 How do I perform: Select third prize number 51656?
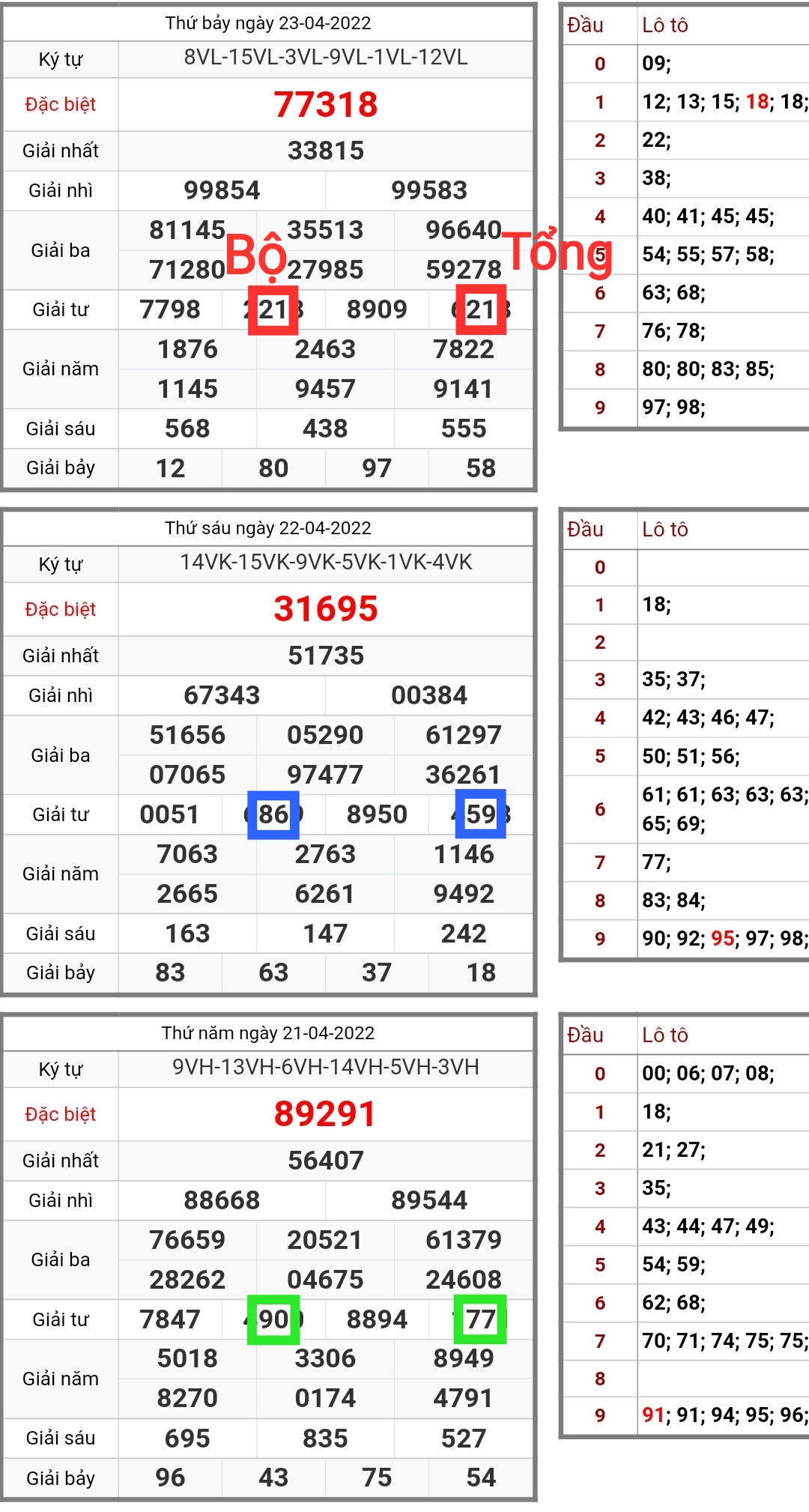tap(187, 735)
